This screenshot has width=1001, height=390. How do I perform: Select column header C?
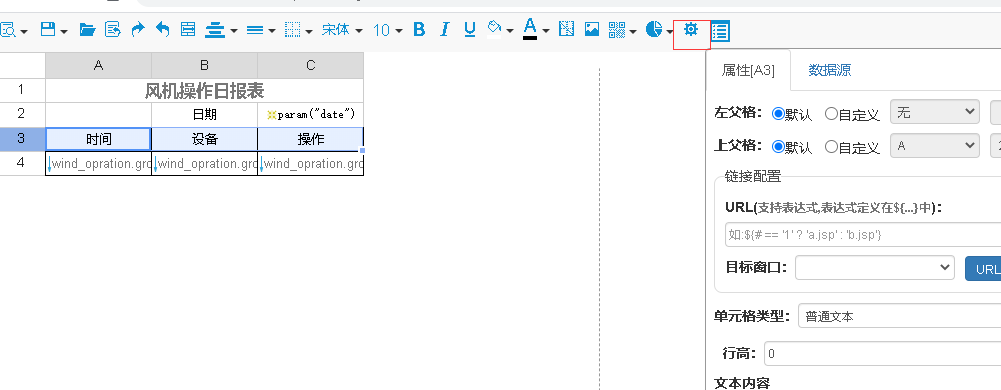tap(310, 65)
